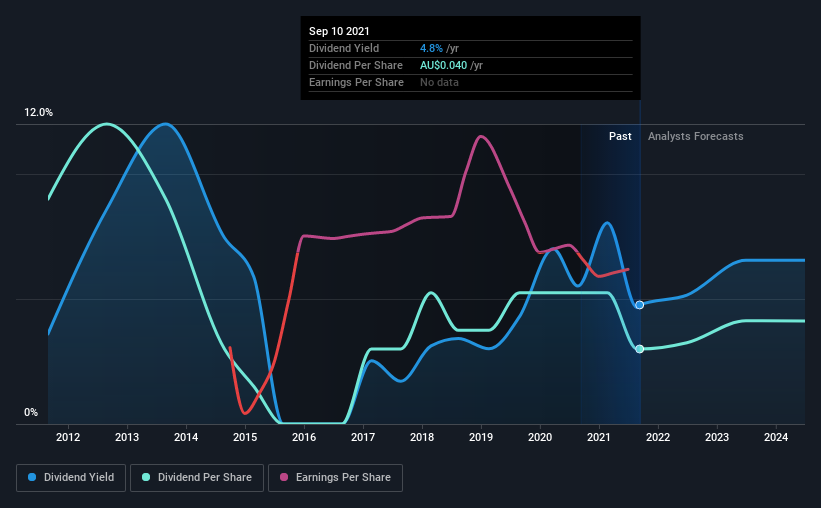Click the 'Past' region label
This screenshot has height=508, width=821.
coord(620,136)
